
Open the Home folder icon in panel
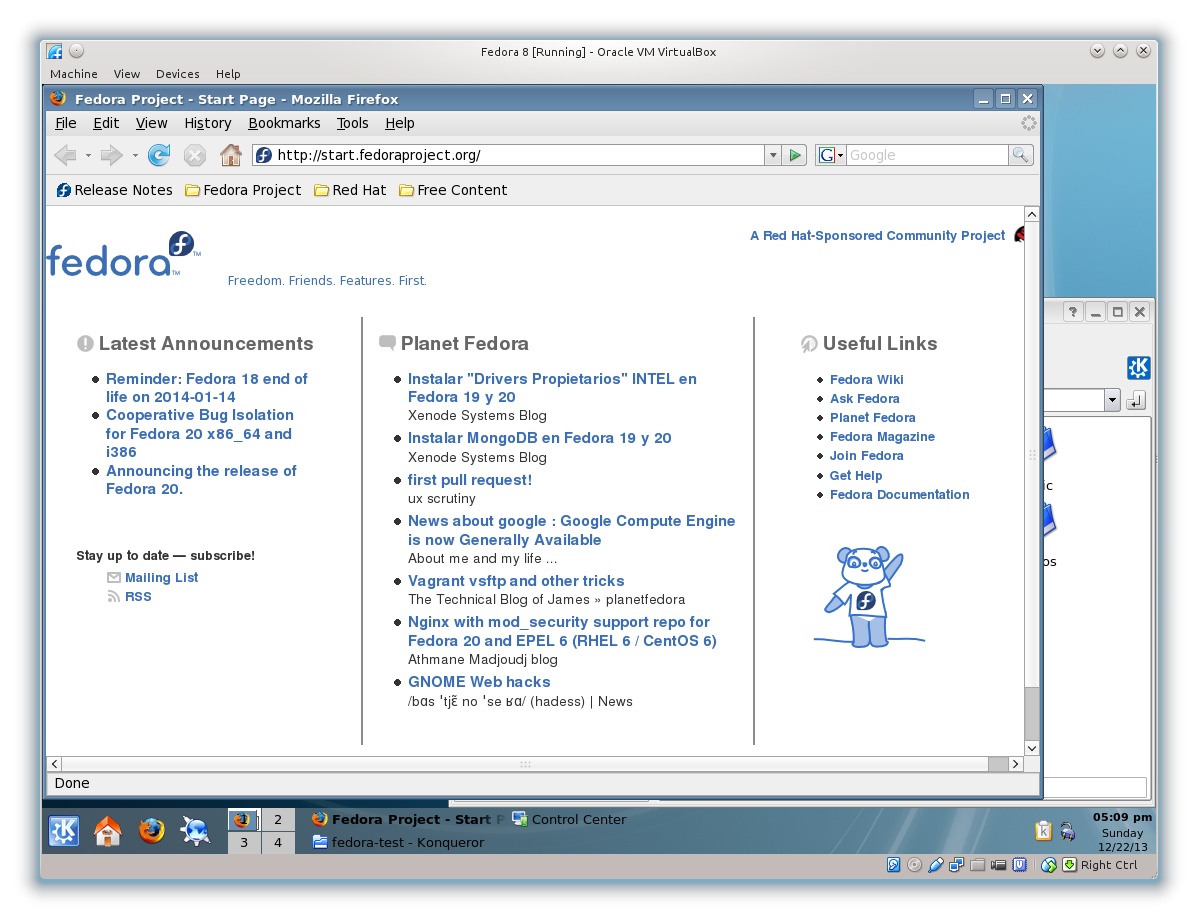[108, 831]
